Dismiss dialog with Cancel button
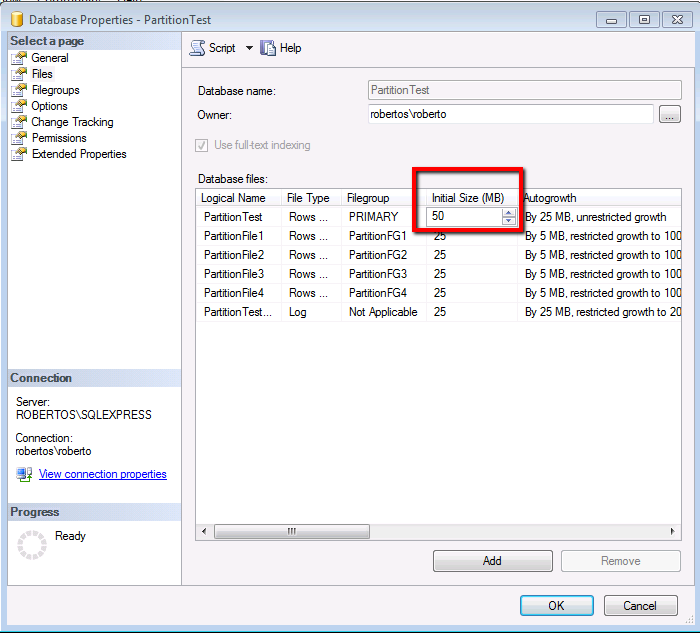This screenshot has width=700, height=633. click(x=640, y=606)
